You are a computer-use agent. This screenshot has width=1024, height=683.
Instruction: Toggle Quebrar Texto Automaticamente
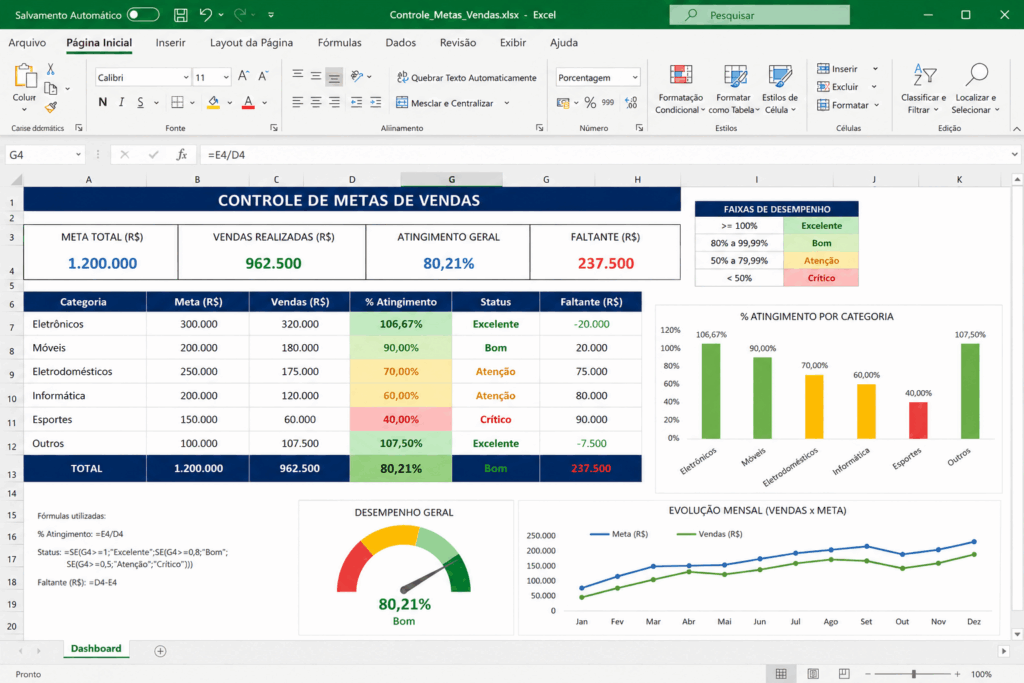(x=466, y=77)
